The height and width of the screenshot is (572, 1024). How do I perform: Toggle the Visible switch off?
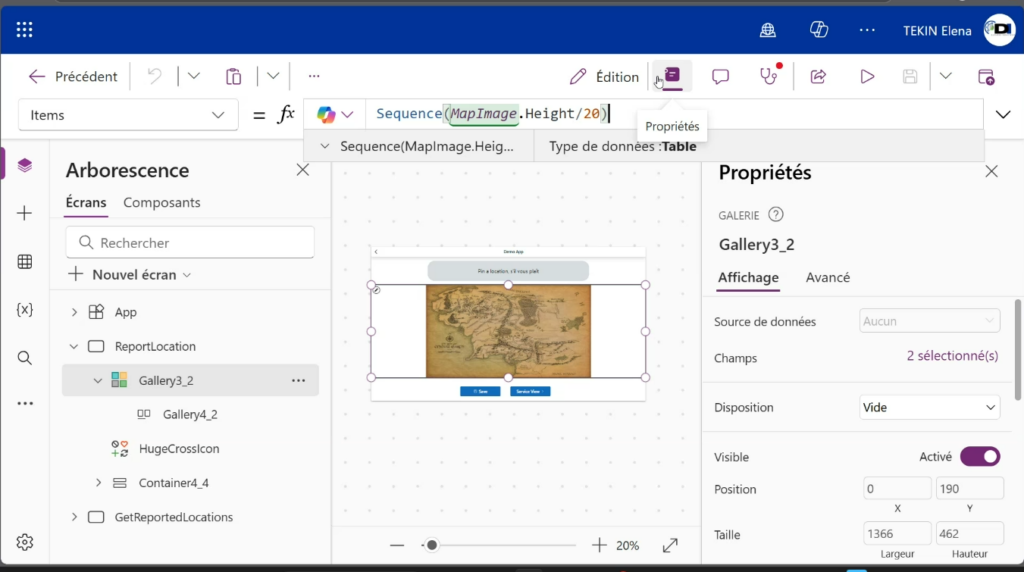[979, 457]
